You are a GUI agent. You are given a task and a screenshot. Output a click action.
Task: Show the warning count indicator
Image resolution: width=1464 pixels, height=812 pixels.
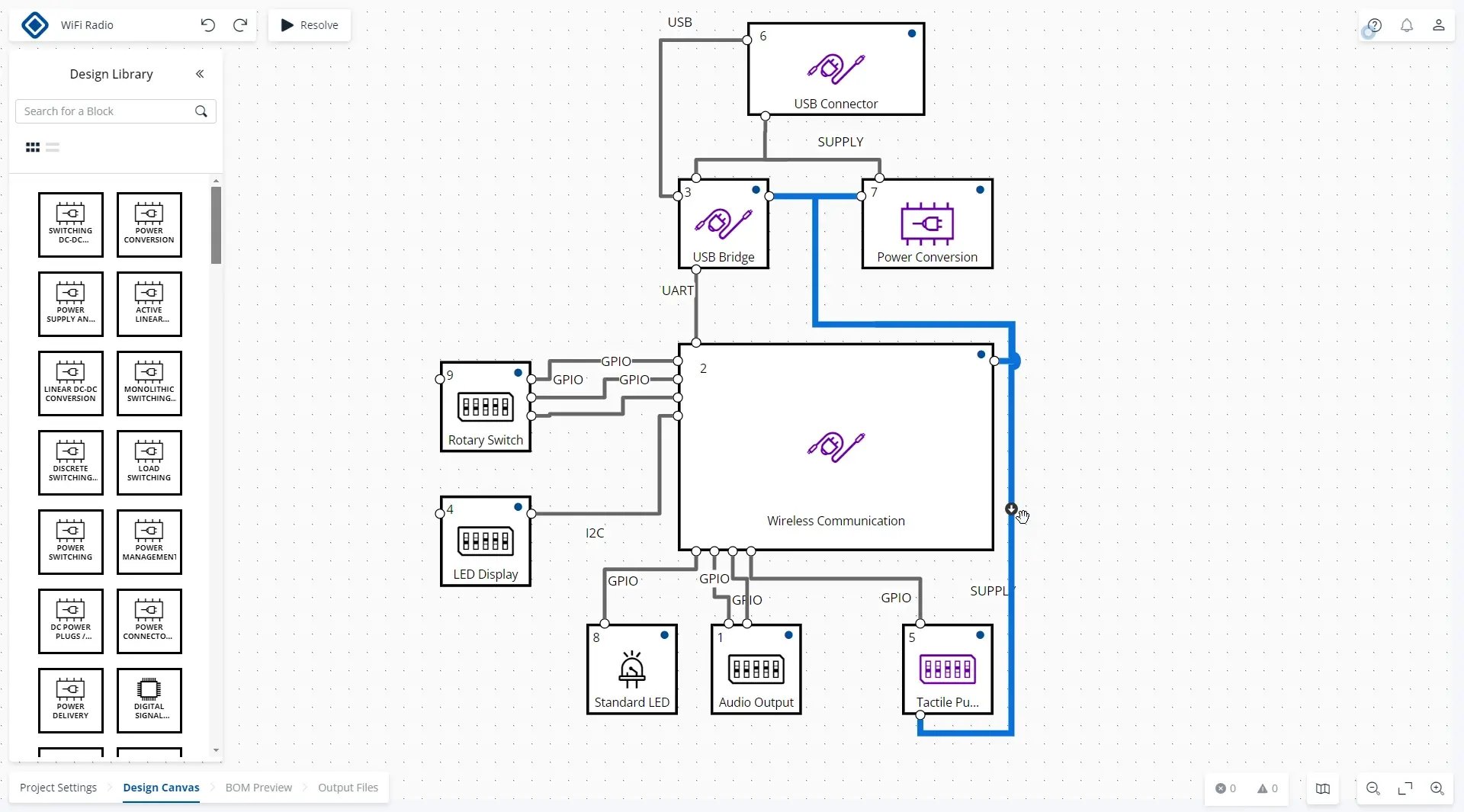tap(1267, 788)
